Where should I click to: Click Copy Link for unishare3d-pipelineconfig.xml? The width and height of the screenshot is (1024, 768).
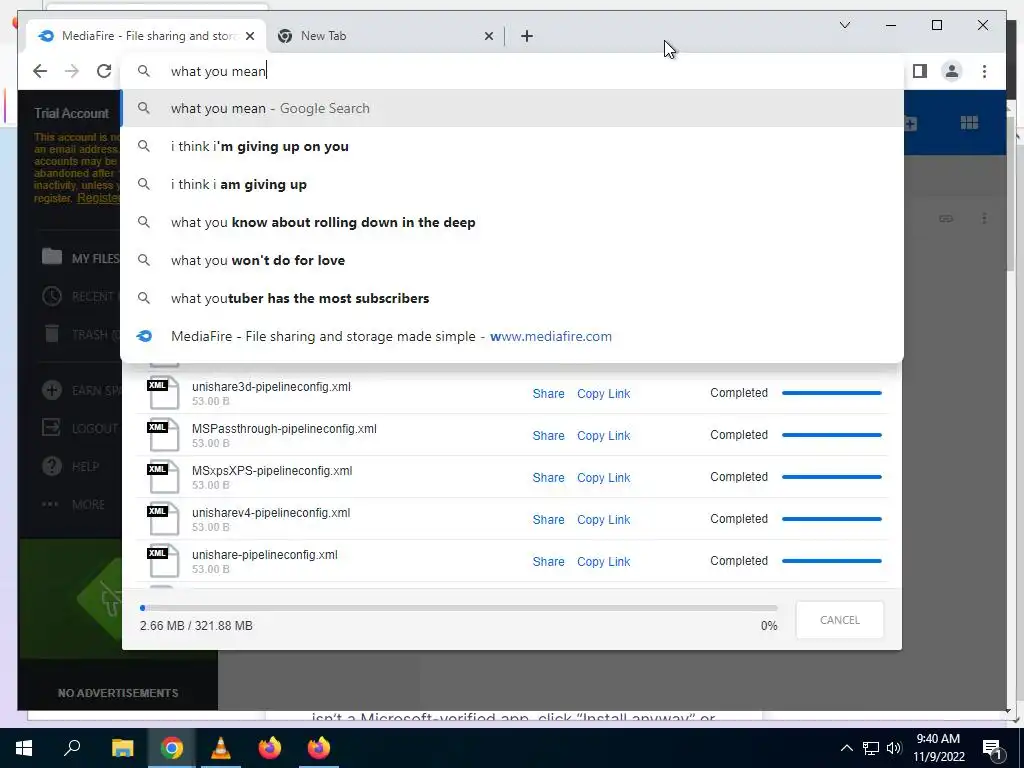[603, 394]
